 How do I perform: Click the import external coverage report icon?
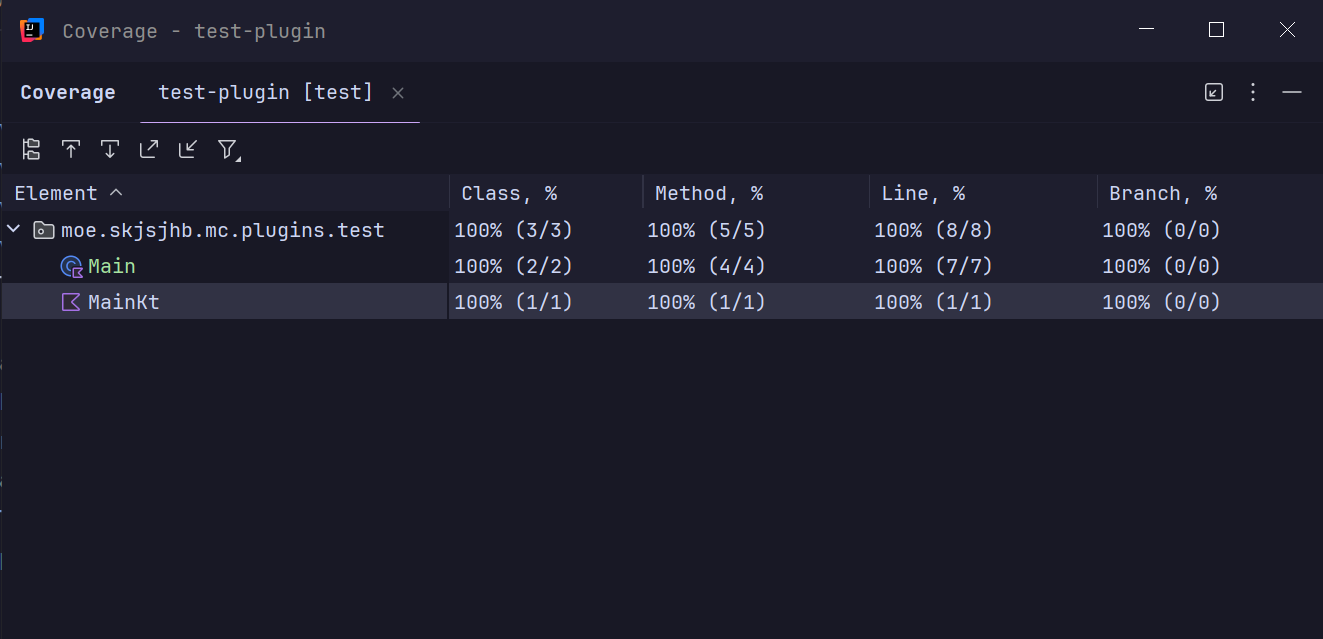(188, 149)
